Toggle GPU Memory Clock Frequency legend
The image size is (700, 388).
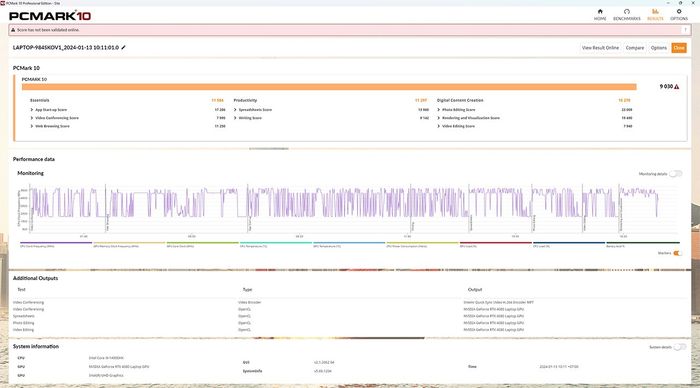tap(129, 245)
